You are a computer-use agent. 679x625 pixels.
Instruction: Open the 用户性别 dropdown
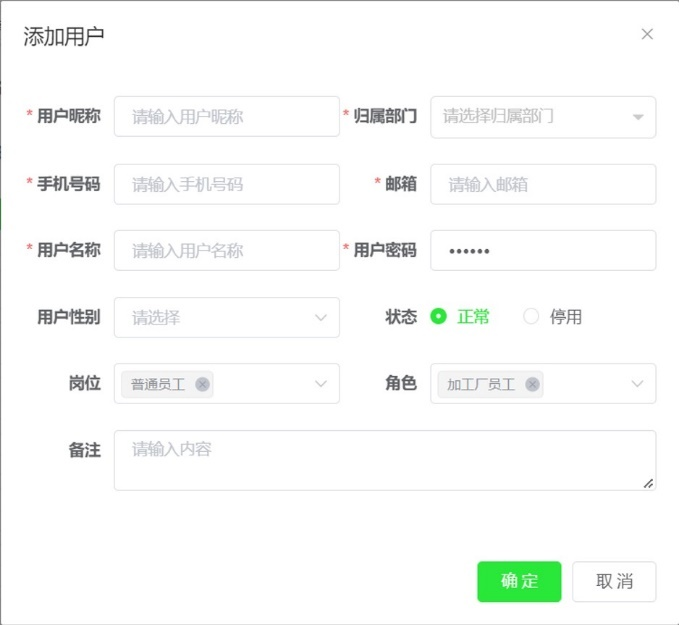pyautogui.click(x=226, y=317)
